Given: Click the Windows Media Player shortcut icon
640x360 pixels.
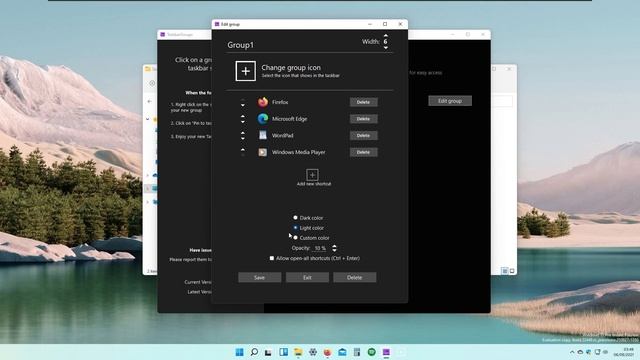Looking at the screenshot, I should coord(263,152).
